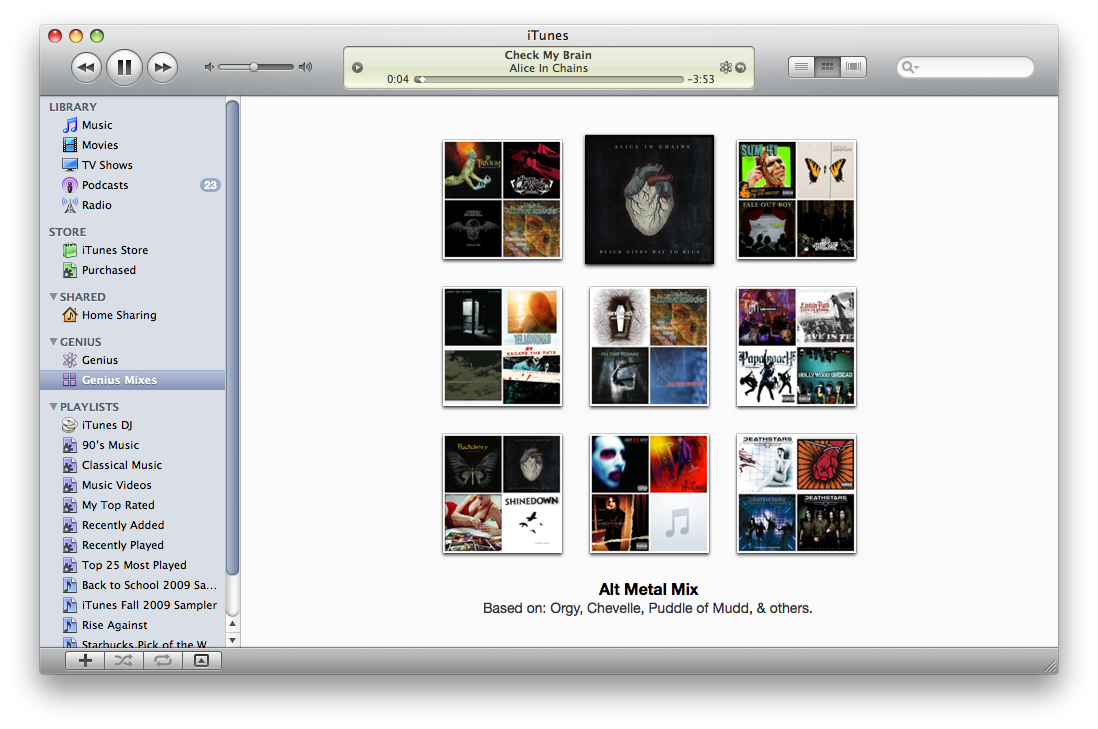Image resolution: width=1098 pixels, height=729 pixels.
Task: Collapse the GENIUS section
Action: [x=53, y=341]
